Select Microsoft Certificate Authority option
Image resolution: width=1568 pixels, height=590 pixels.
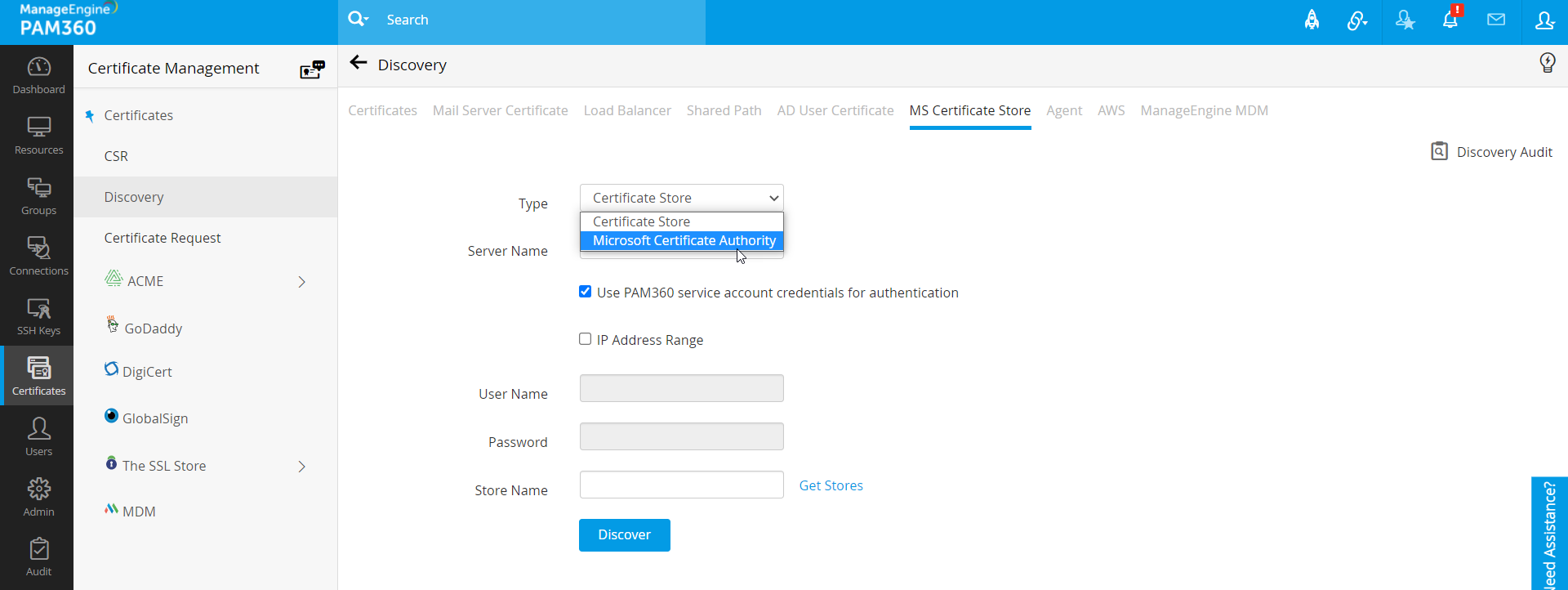[684, 240]
